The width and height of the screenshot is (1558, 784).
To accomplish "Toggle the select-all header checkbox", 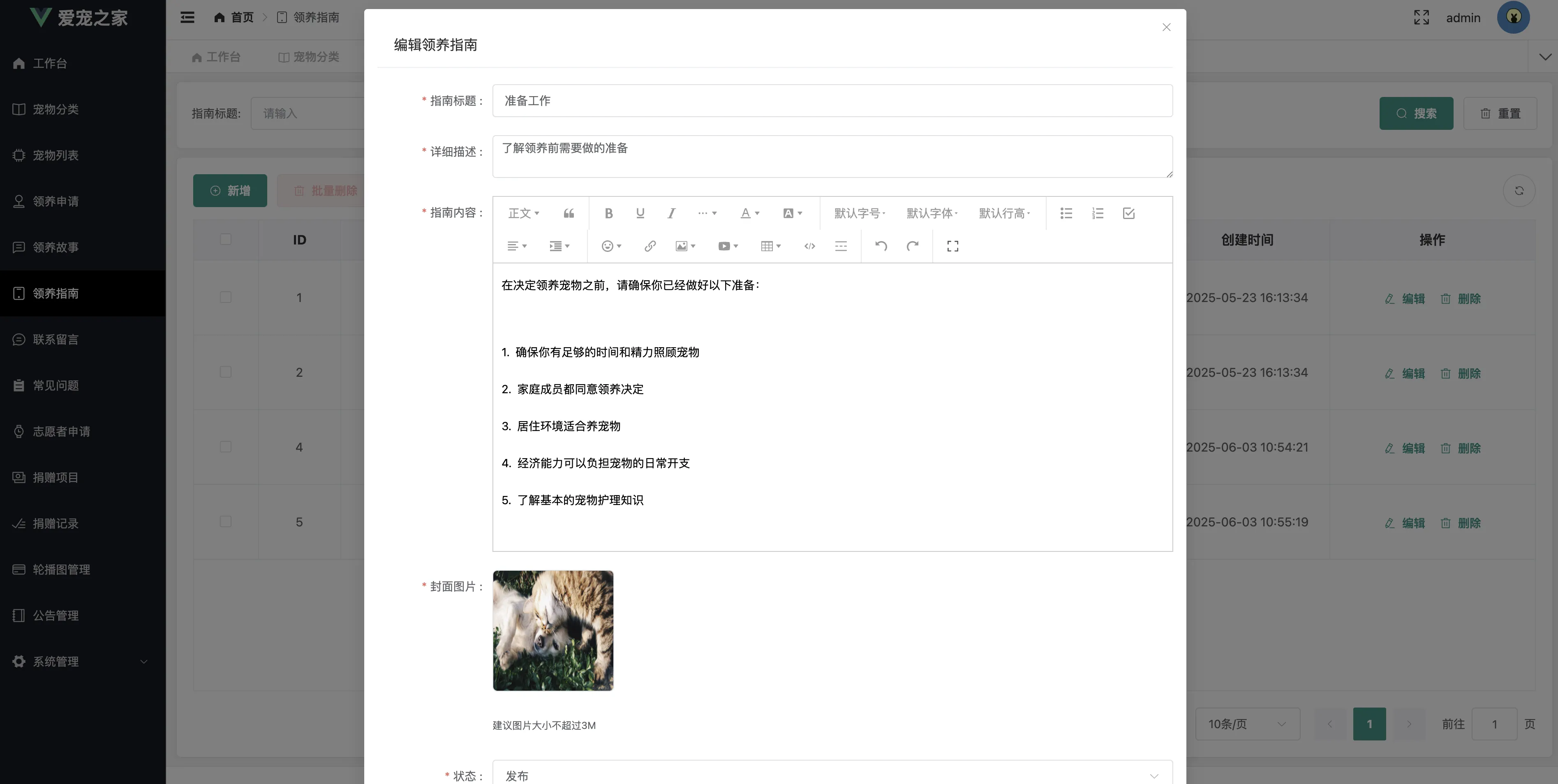I will coord(226,240).
